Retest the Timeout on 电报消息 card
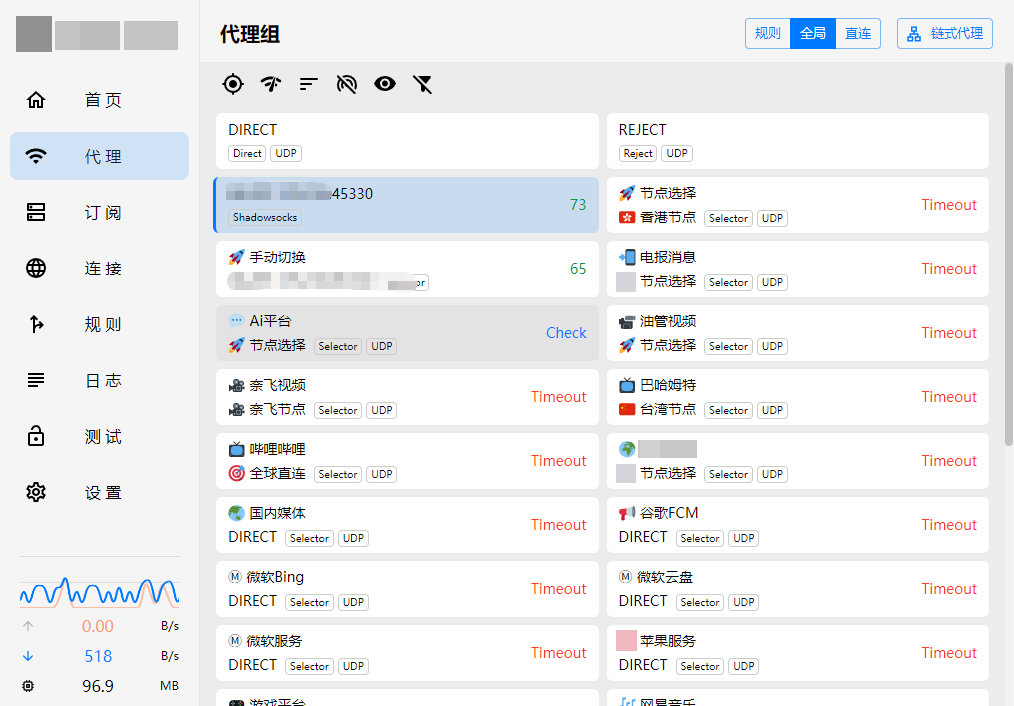This screenshot has height=706, width=1014. tap(949, 269)
